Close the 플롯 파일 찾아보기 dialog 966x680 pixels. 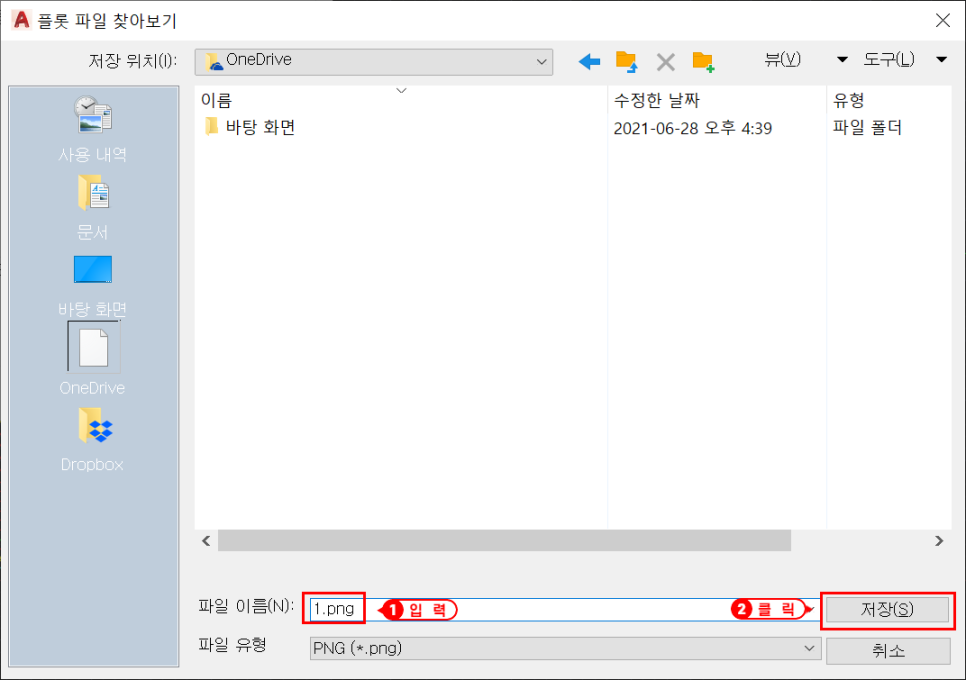(x=943, y=20)
